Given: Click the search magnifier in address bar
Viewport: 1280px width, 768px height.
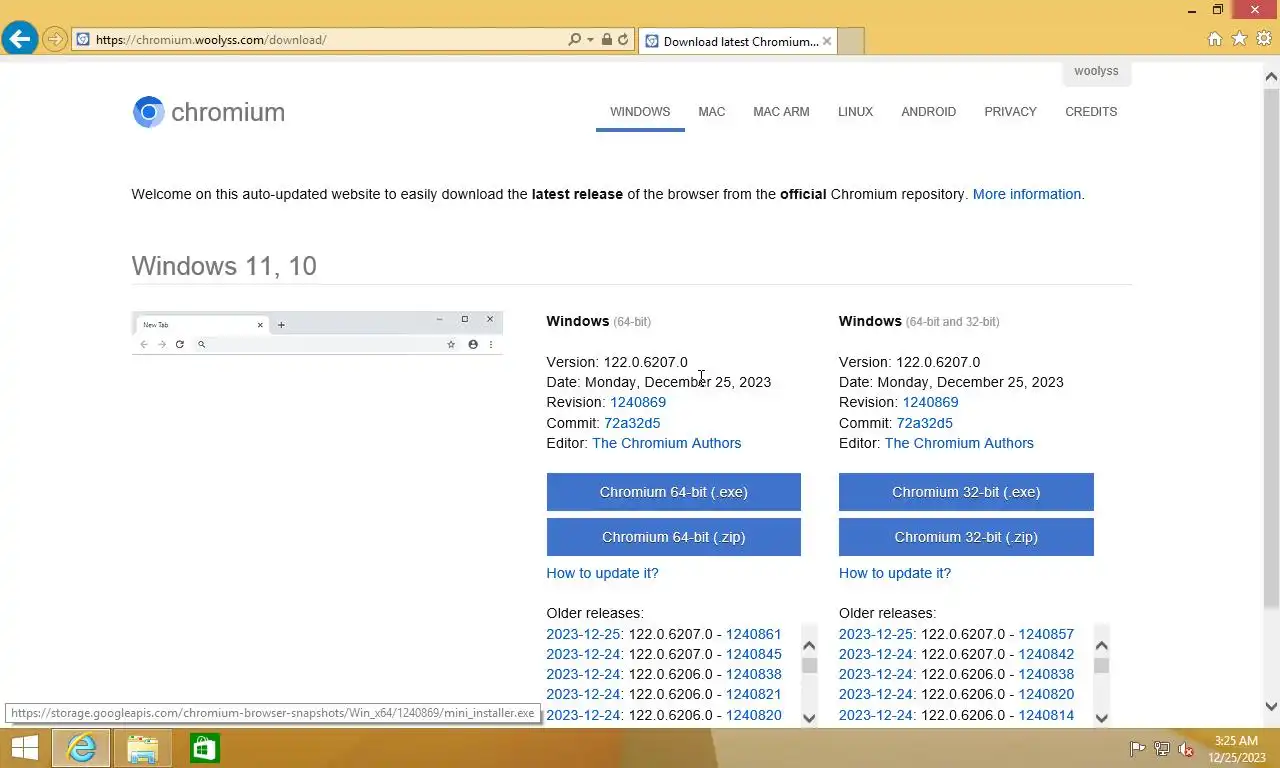Looking at the screenshot, I should pos(574,40).
